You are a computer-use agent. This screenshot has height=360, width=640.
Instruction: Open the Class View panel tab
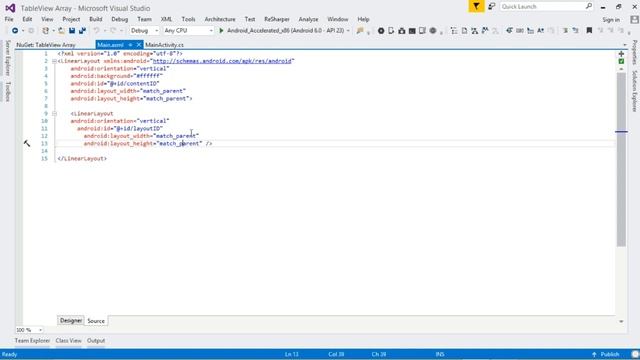click(69, 340)
